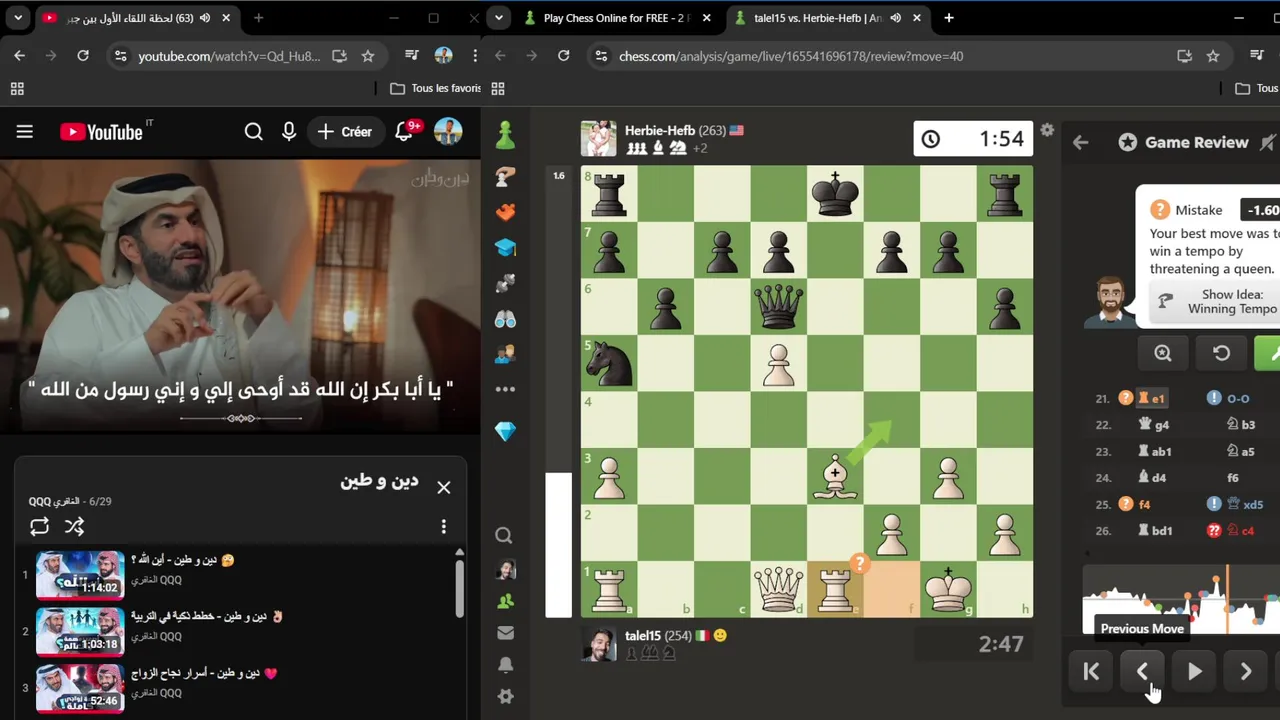Image resolution: width=1280 pixels, height=720 pixels.
Task: Go back using Game Review arrow
Action: tap(1080, 143)
